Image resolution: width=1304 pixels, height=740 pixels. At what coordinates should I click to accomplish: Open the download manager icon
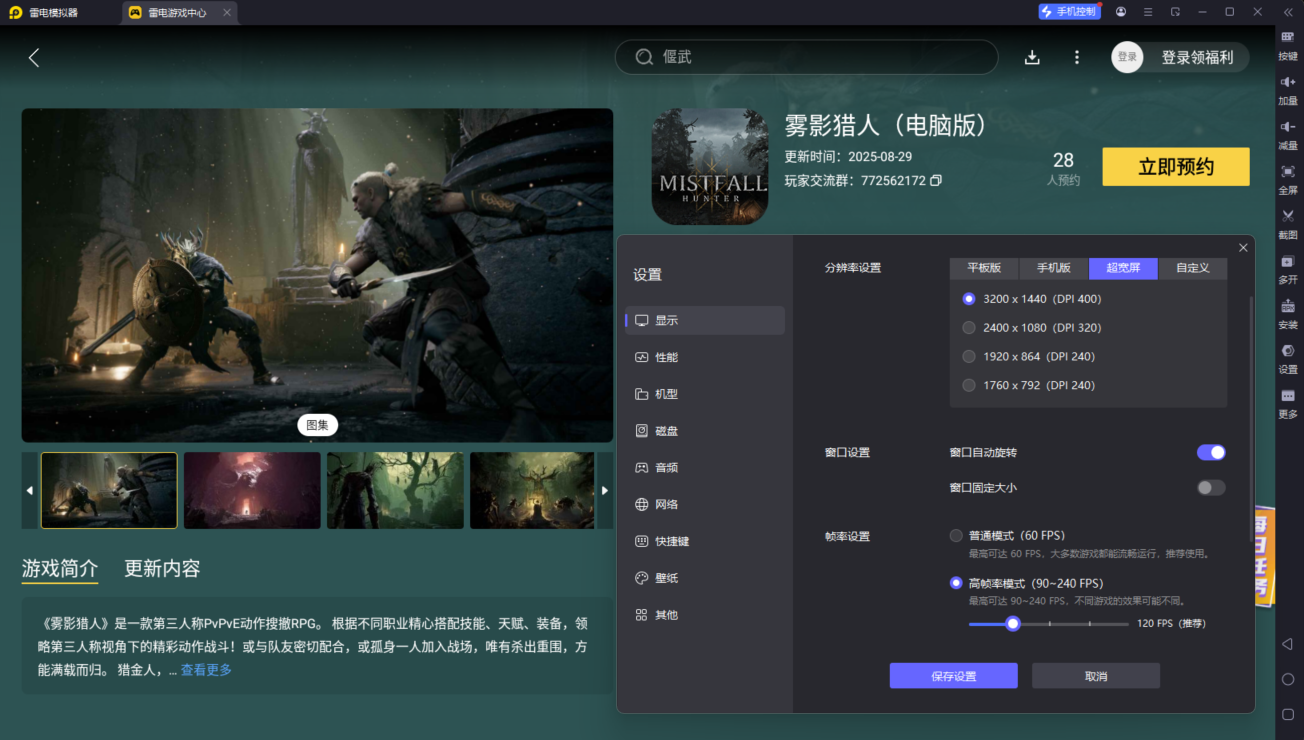pyautogui.click(x=1032, y=58)
